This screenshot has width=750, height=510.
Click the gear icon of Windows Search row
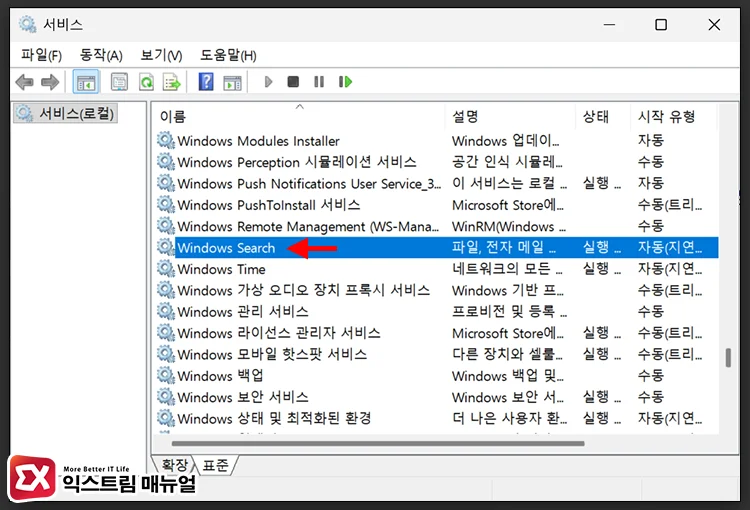(166, 247)
